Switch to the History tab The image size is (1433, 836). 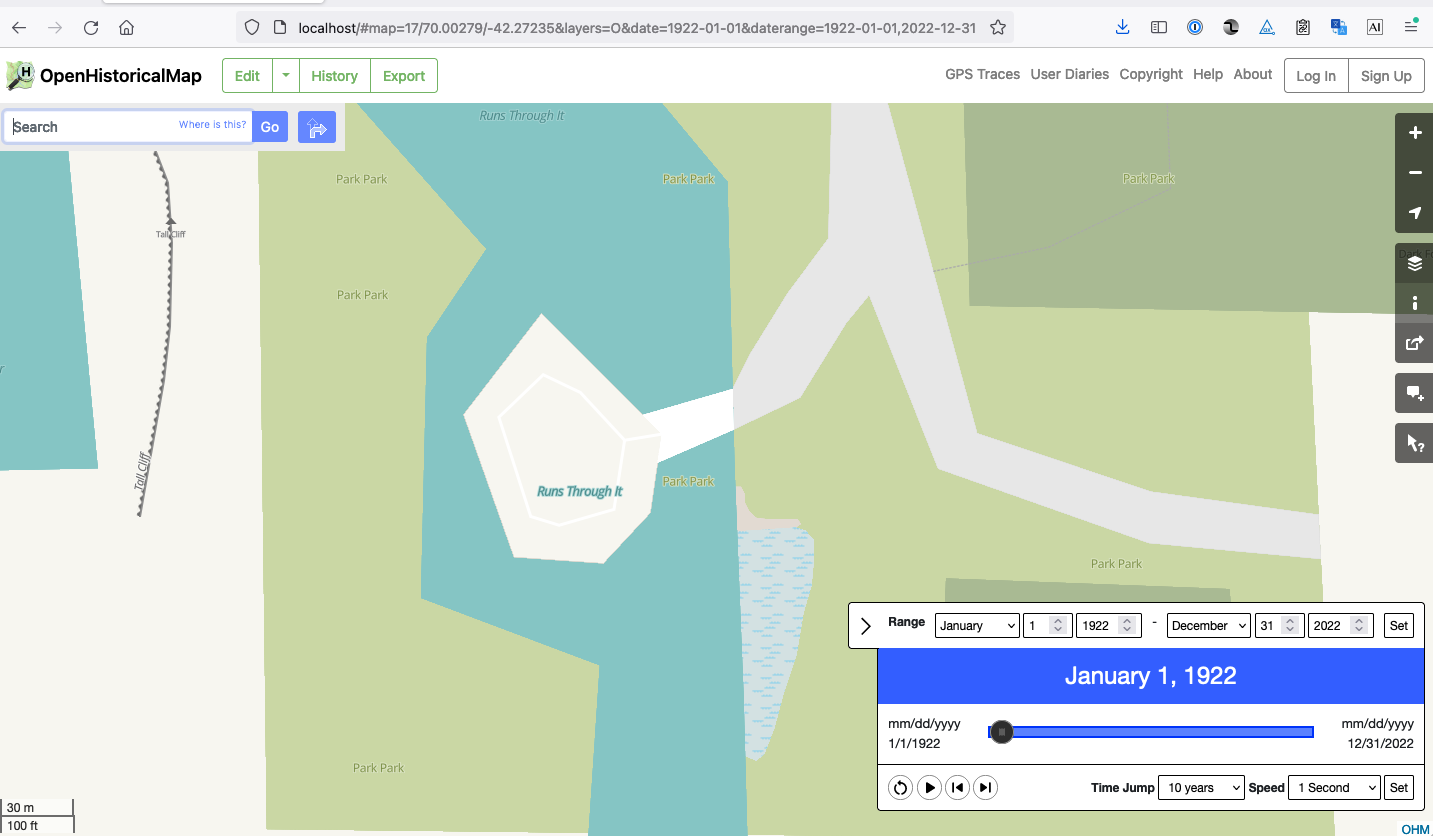point(334,75)
